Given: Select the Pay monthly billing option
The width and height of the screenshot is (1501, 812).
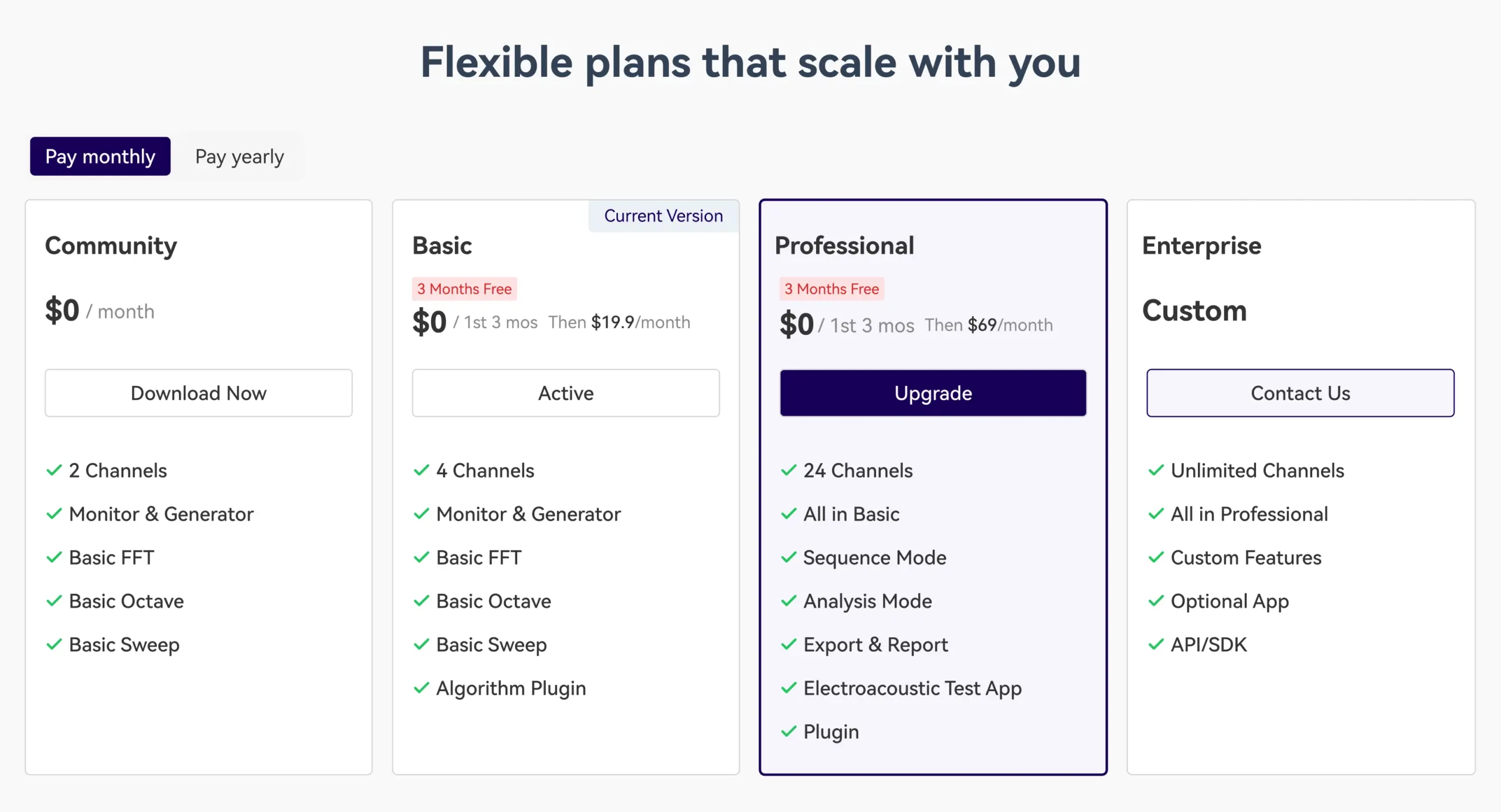Looking at the screenshot, I should pos(100,157).
